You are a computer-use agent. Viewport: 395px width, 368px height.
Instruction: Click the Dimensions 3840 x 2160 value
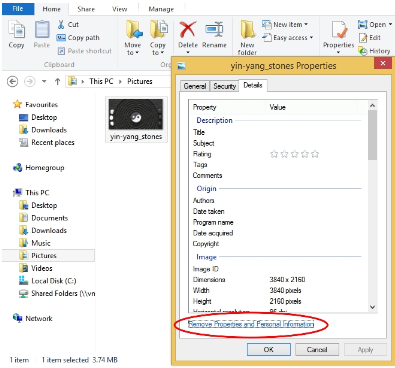coord(287,279)
